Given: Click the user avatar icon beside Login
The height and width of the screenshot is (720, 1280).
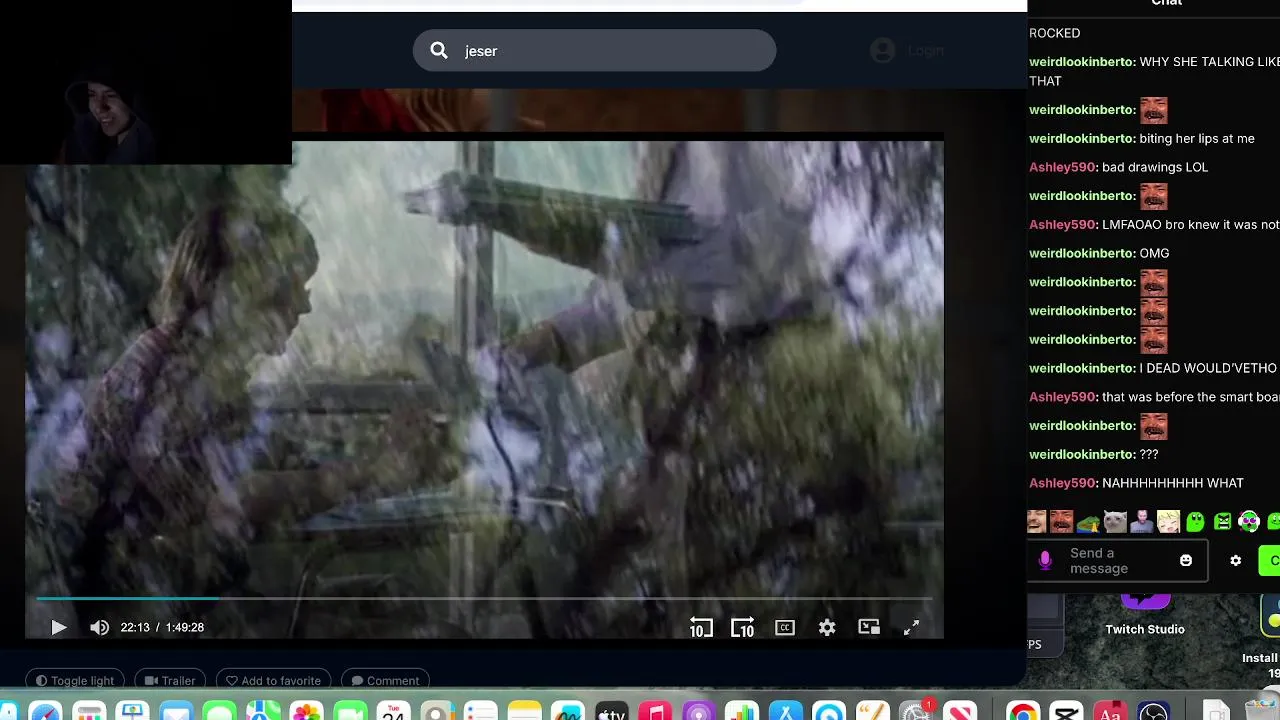Looking at the screenshot, I should point(882,51).
